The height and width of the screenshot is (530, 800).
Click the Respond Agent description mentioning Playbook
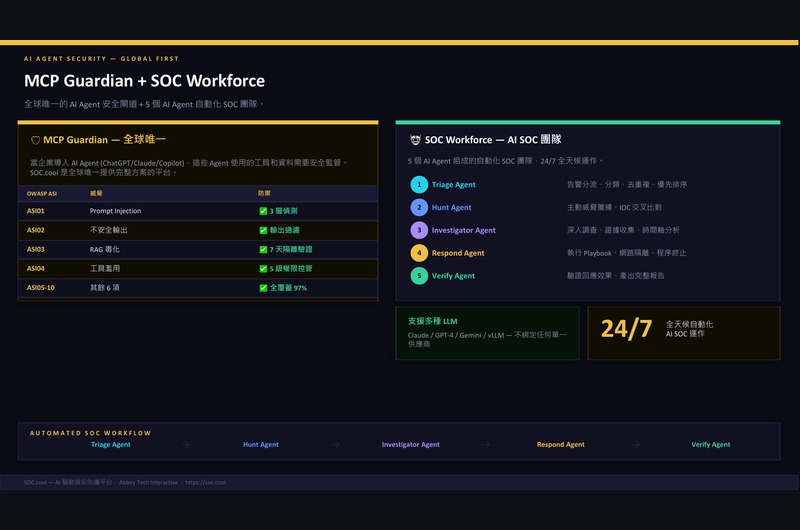click(x=627, y=253)
